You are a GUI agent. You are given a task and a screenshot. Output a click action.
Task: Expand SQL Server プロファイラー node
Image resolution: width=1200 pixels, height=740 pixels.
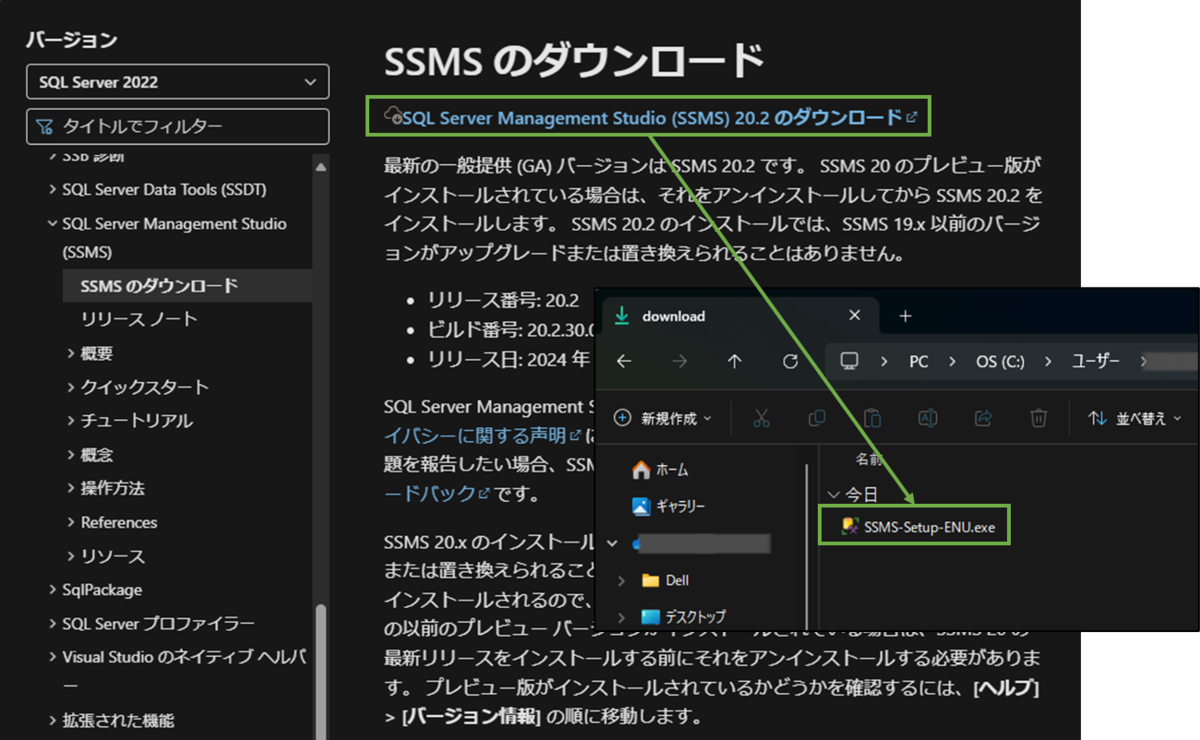point(52,624)
